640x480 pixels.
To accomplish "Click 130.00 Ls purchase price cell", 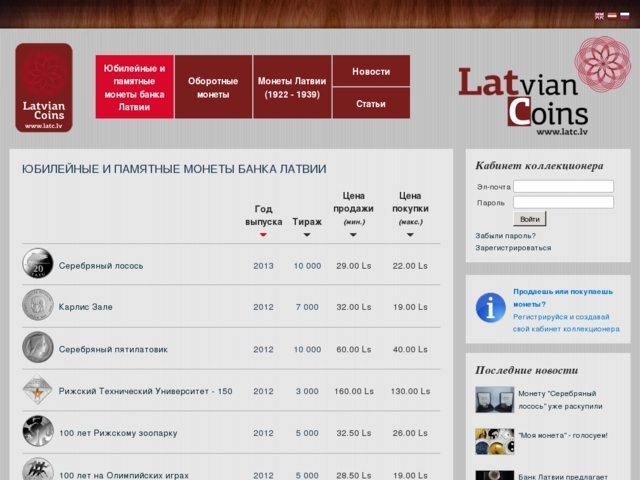I will tap(410, 391).
